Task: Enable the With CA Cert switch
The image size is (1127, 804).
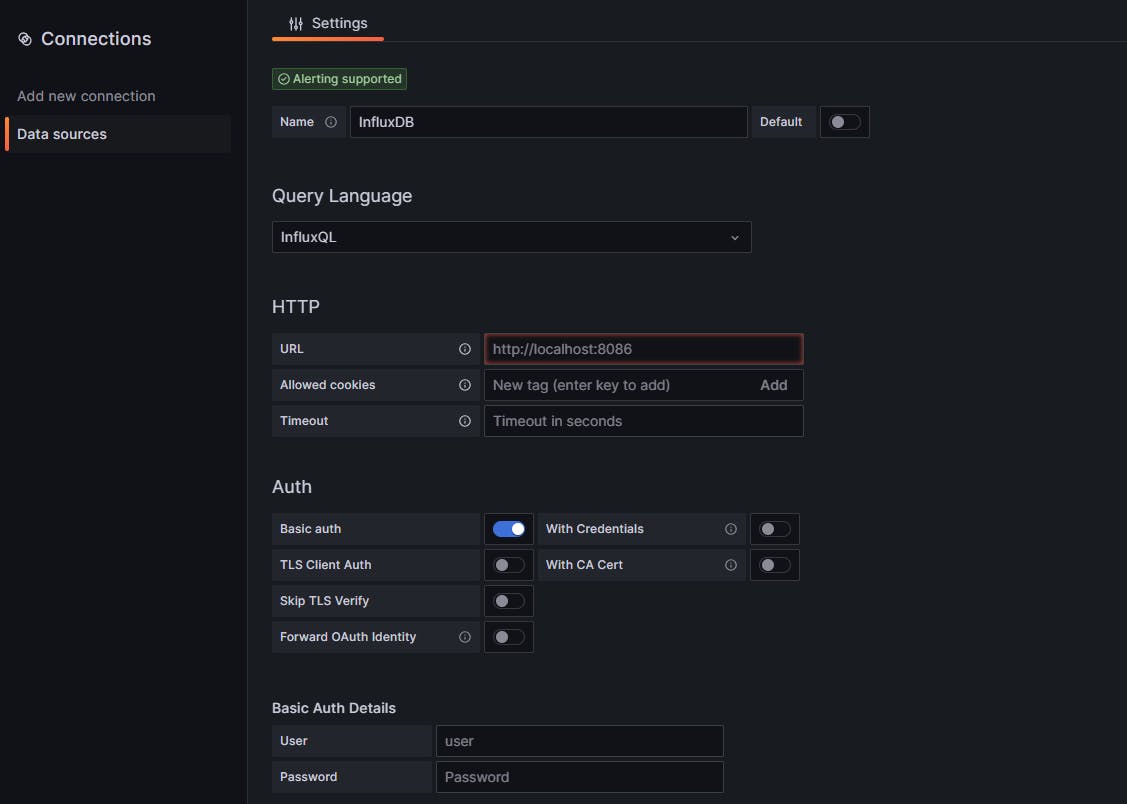Action: click(x=775, y=565)
